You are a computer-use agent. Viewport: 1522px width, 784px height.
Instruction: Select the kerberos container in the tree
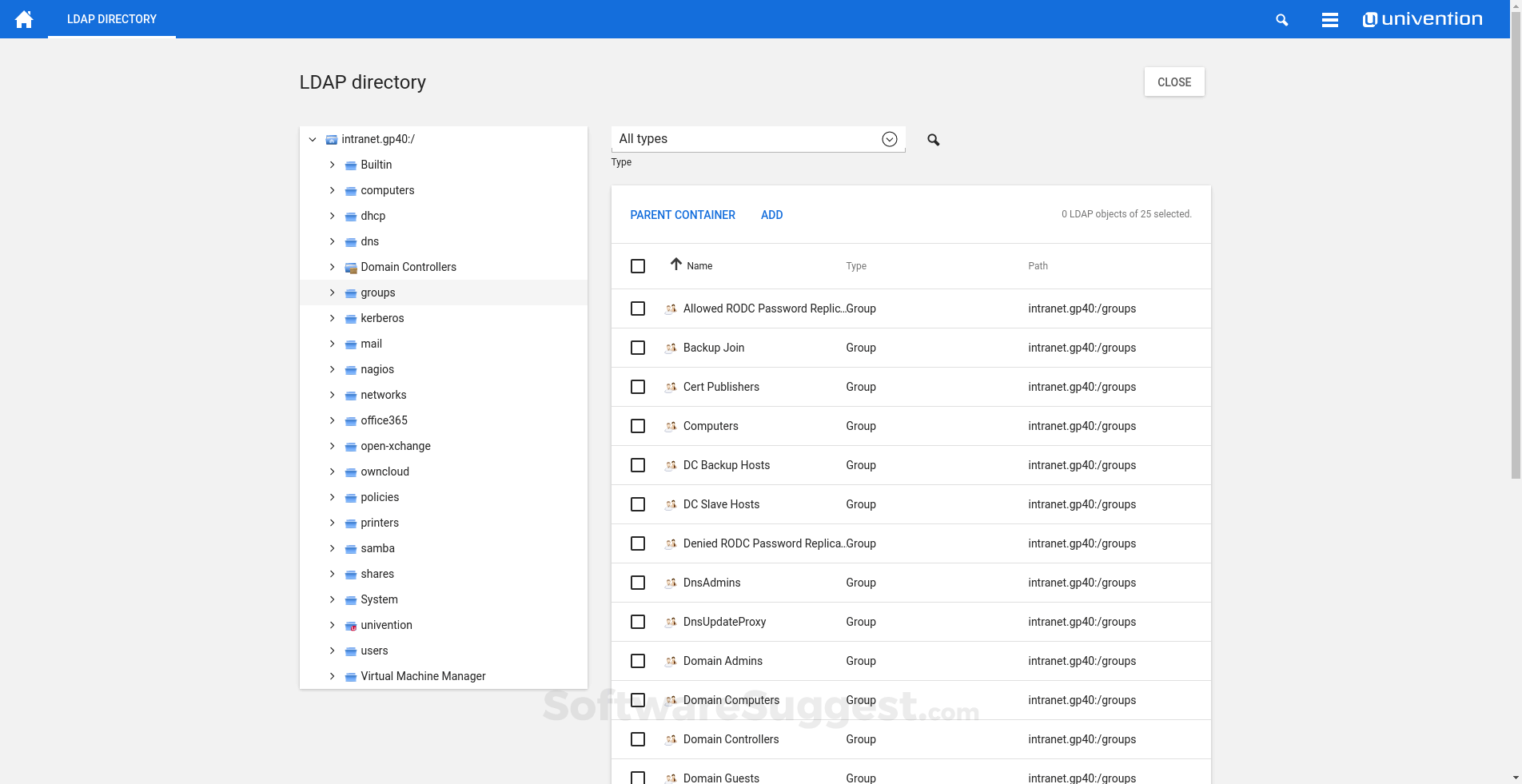pyautogui.click(x=382, y=318)
